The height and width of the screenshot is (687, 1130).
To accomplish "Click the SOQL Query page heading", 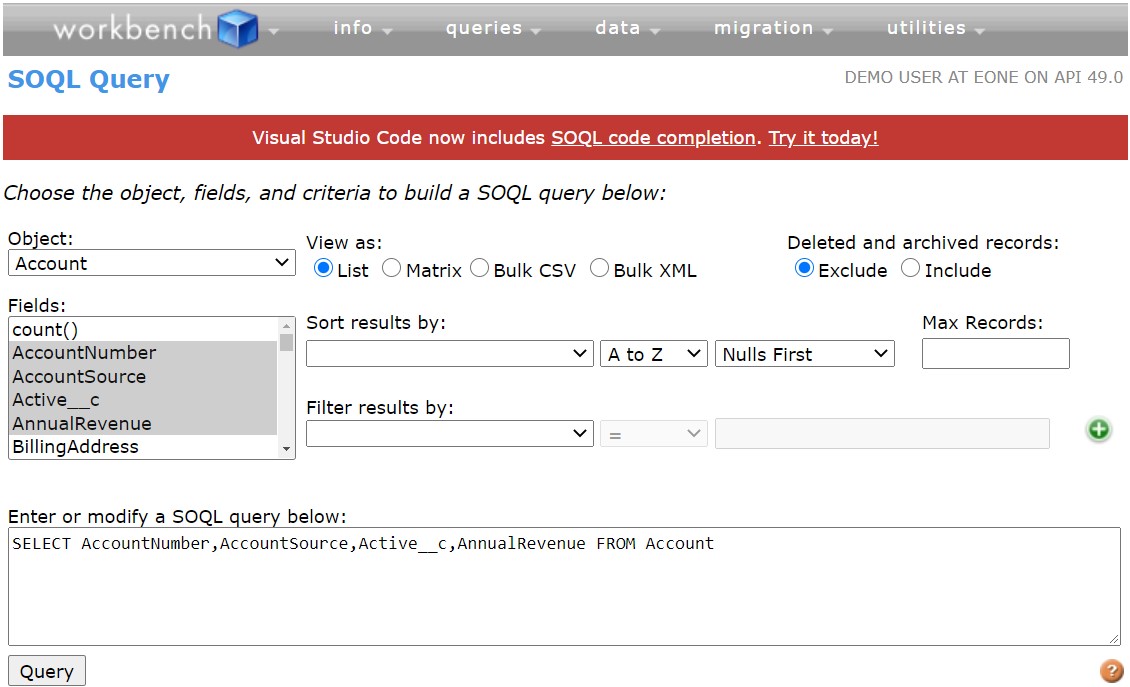I will [x=89, y=79].
